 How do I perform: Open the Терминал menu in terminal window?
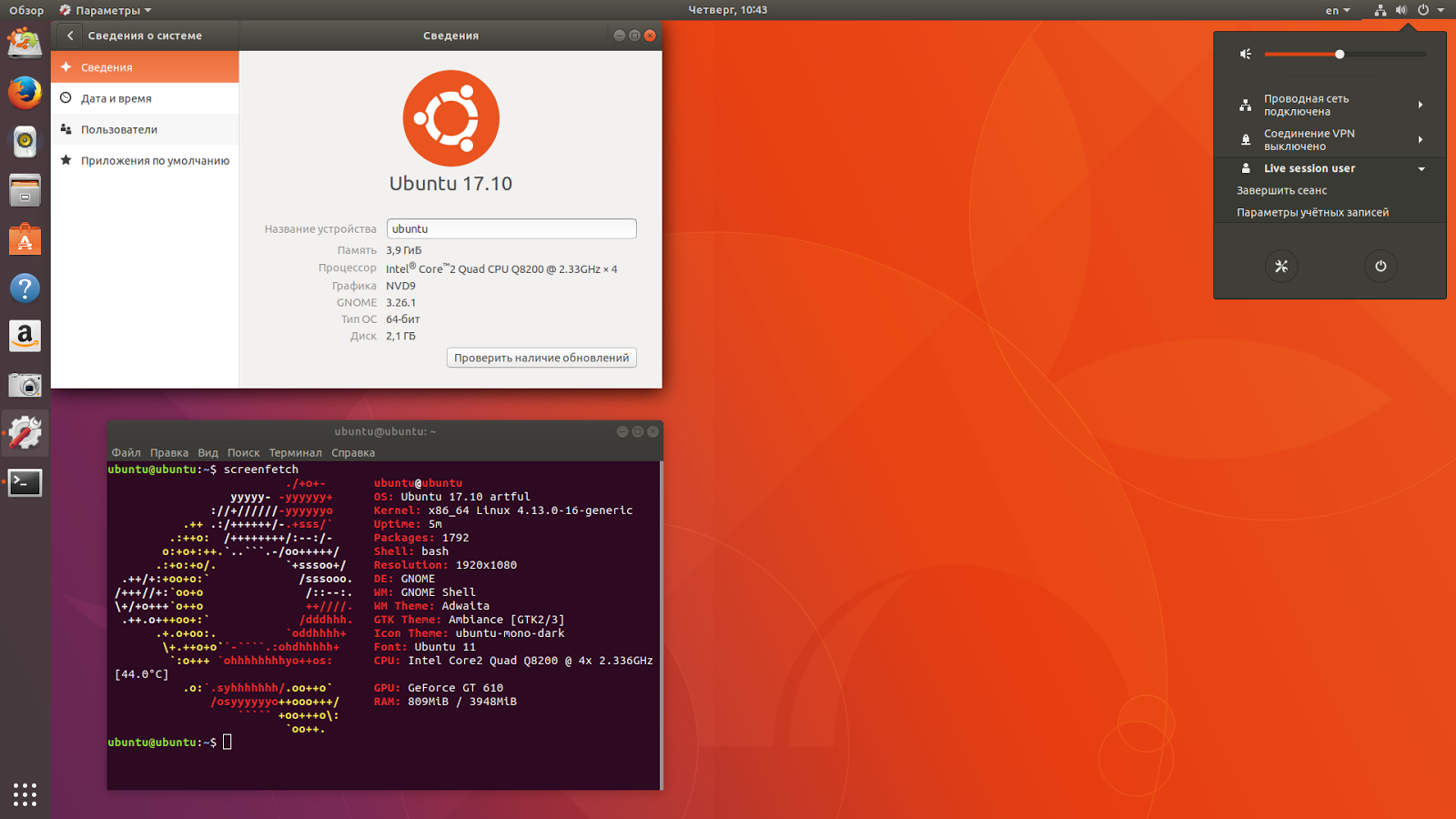pyautogui.click(x=298, y=452)
